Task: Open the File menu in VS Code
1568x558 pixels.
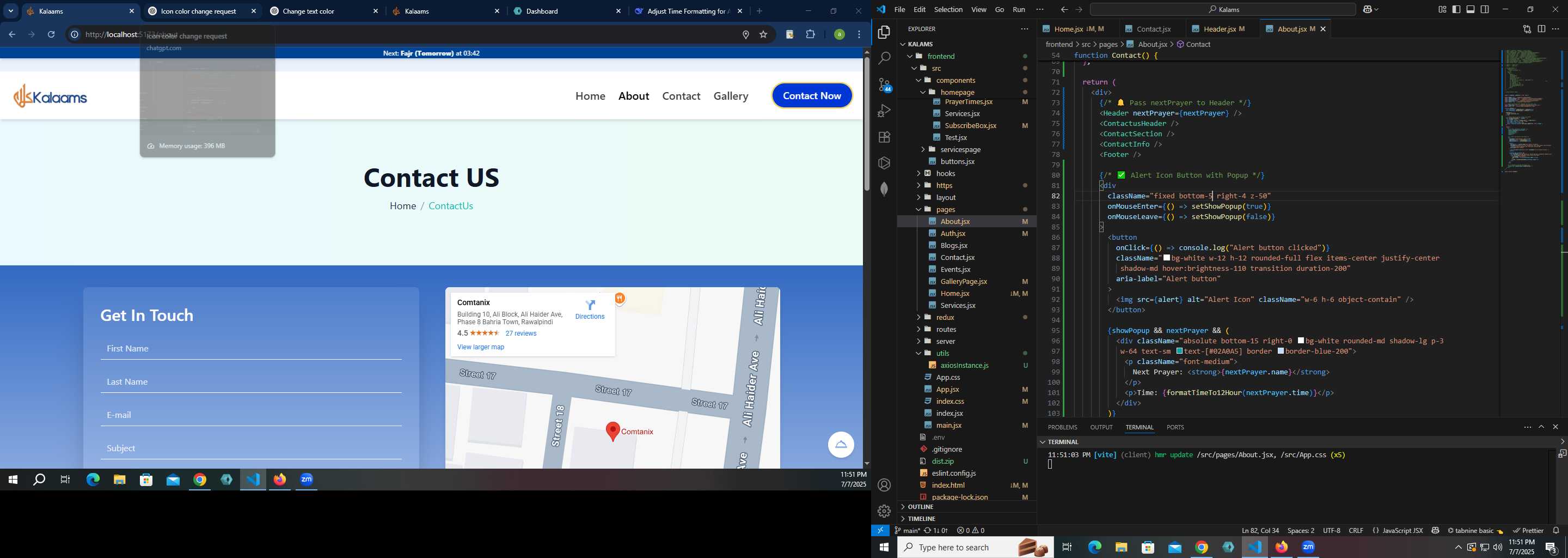Action: point(899,10)
